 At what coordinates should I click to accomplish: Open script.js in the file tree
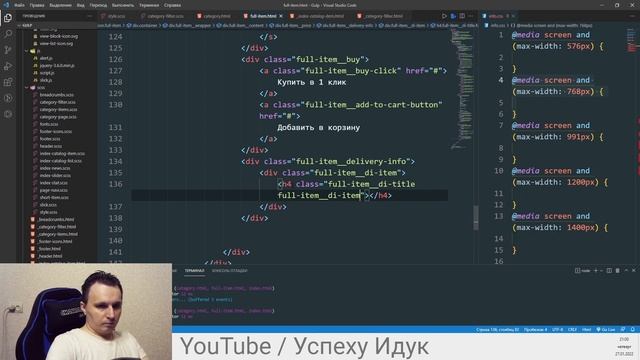(x=47, y=73)
